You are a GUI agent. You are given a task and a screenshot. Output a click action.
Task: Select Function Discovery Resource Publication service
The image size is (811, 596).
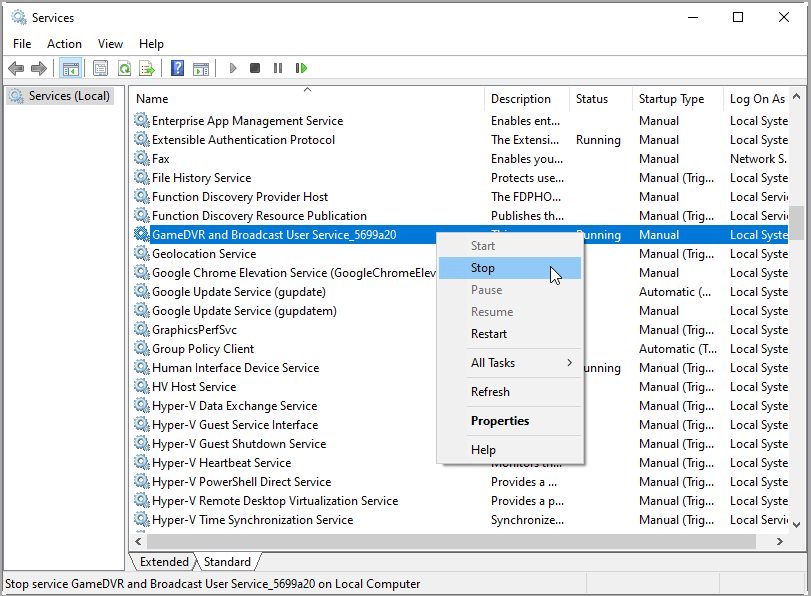[x=460, y=216]
